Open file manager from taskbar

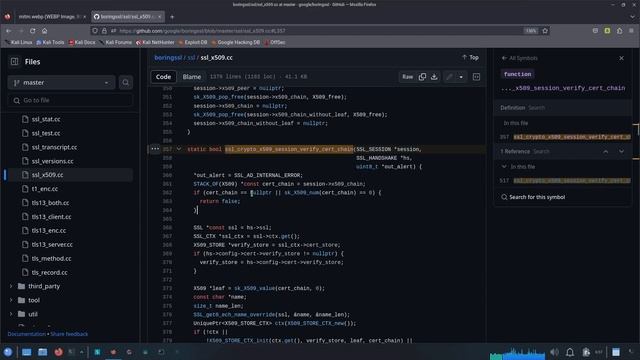point(42,352)
